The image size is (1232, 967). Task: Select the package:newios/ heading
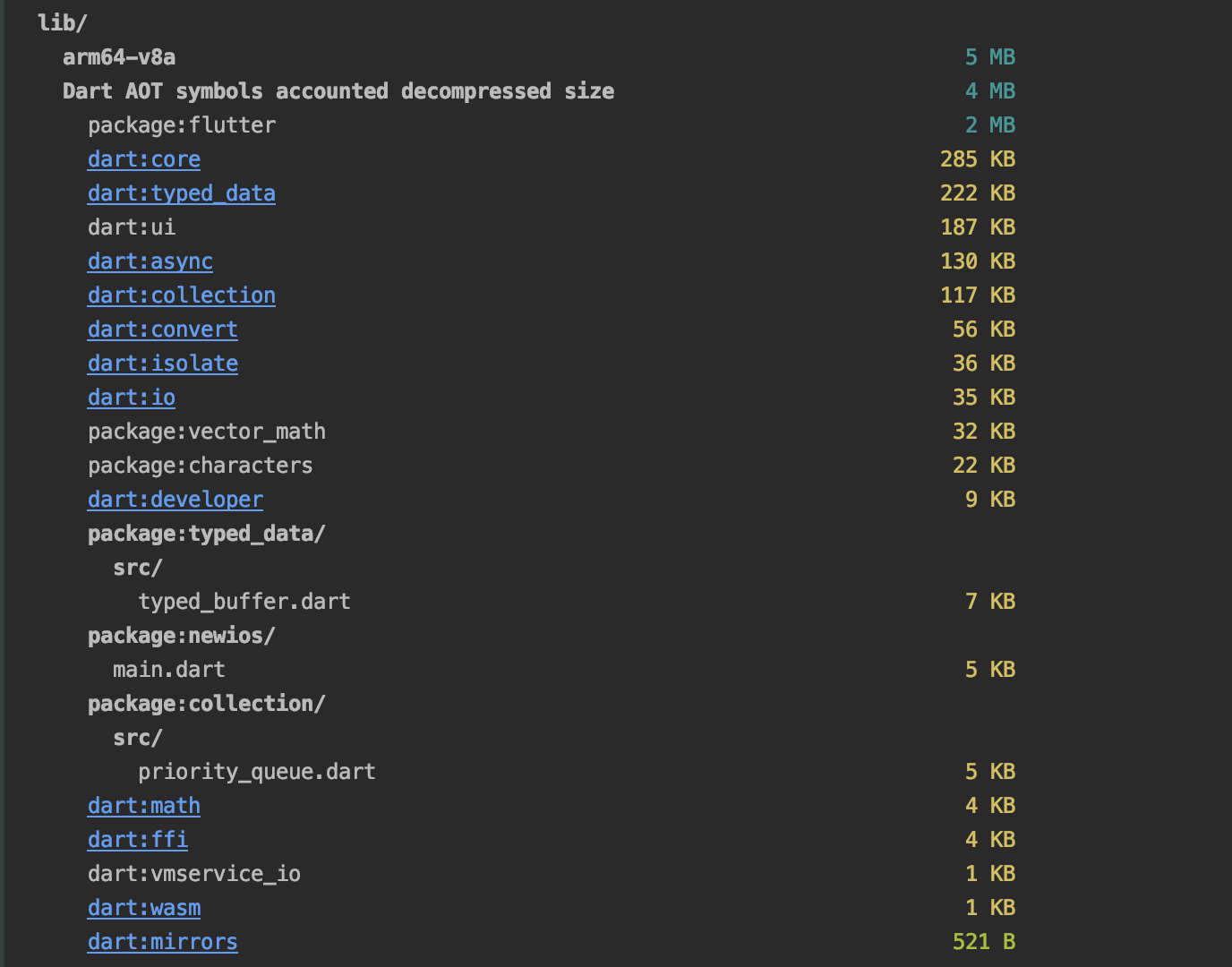point(182,636)
